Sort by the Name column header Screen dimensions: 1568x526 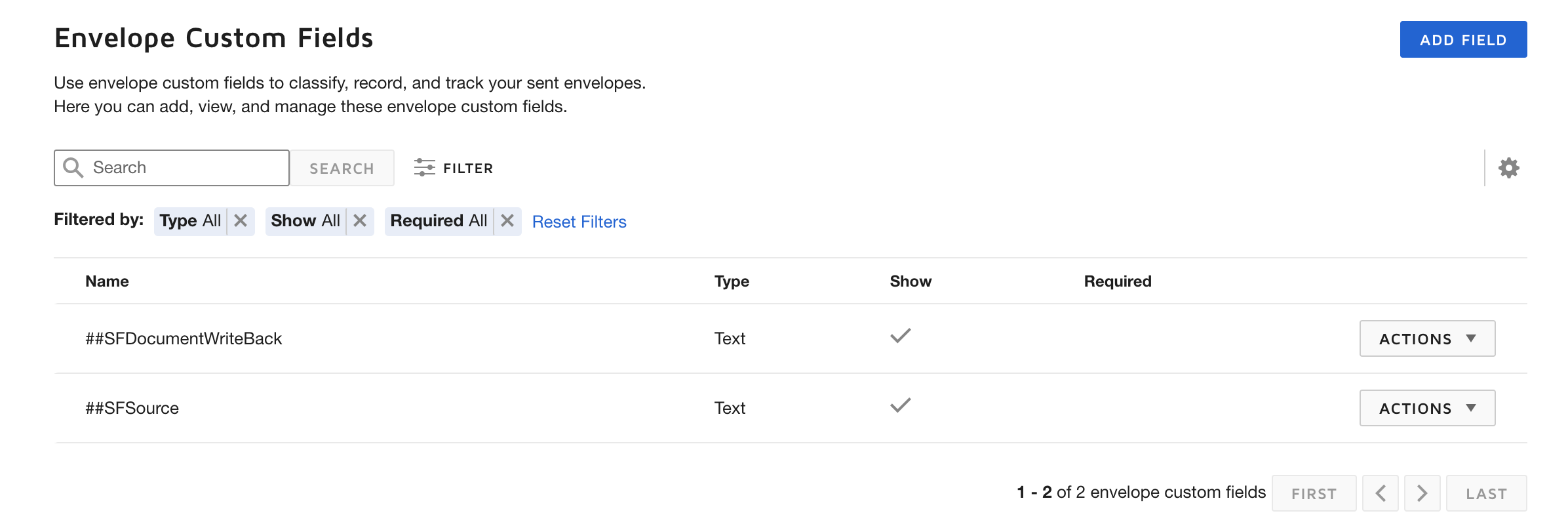tap(107, 281)
